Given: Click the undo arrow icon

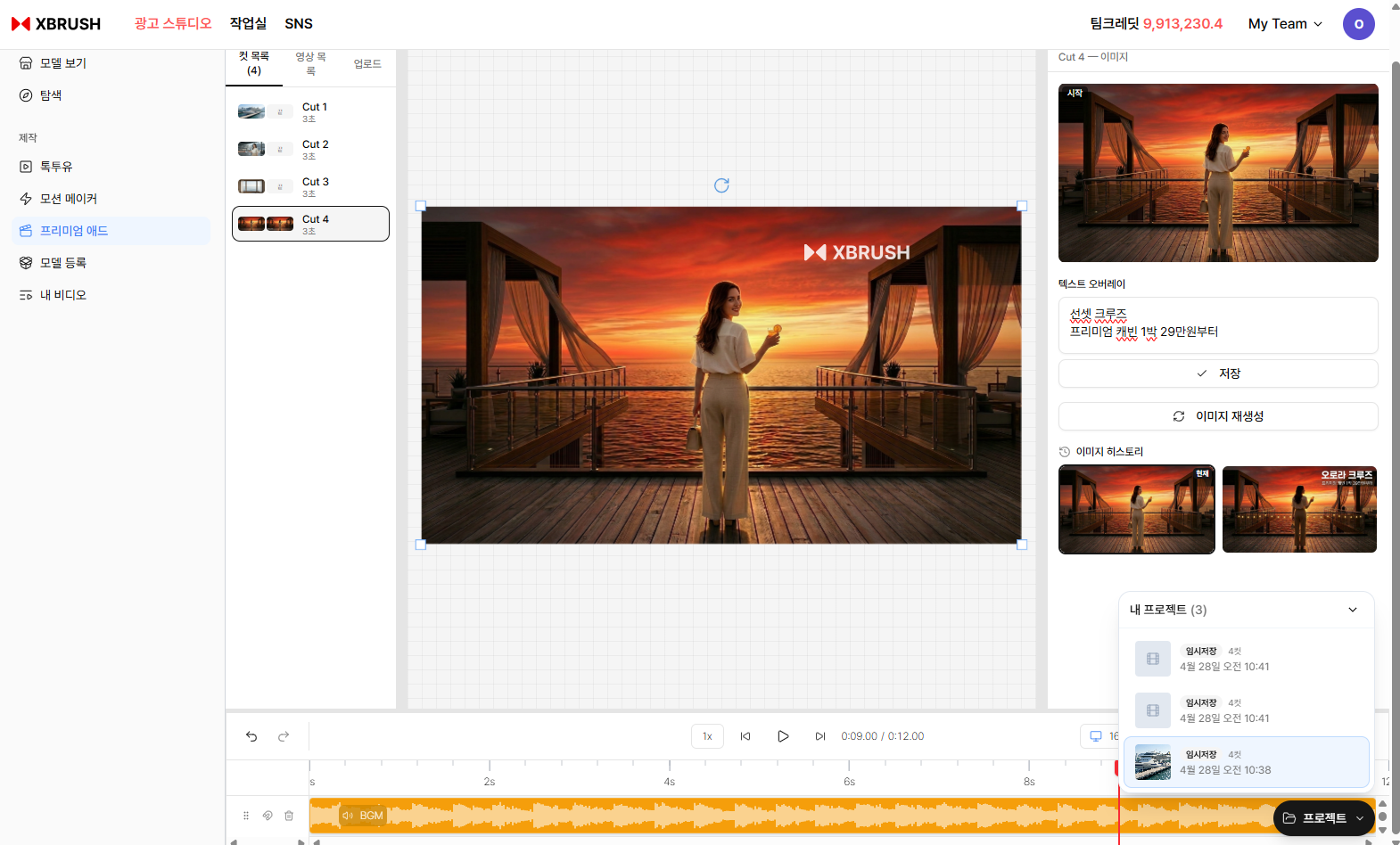Looking at the screenshot, I should pos(251,736).
